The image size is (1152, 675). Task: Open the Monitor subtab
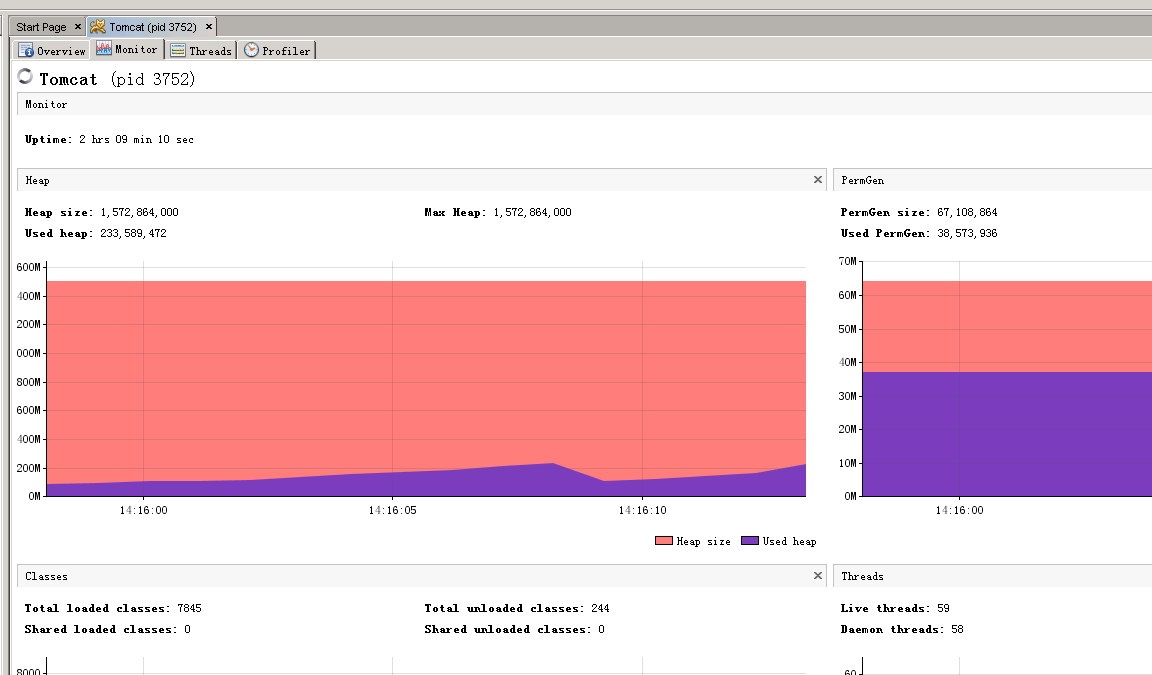(127, 49)
